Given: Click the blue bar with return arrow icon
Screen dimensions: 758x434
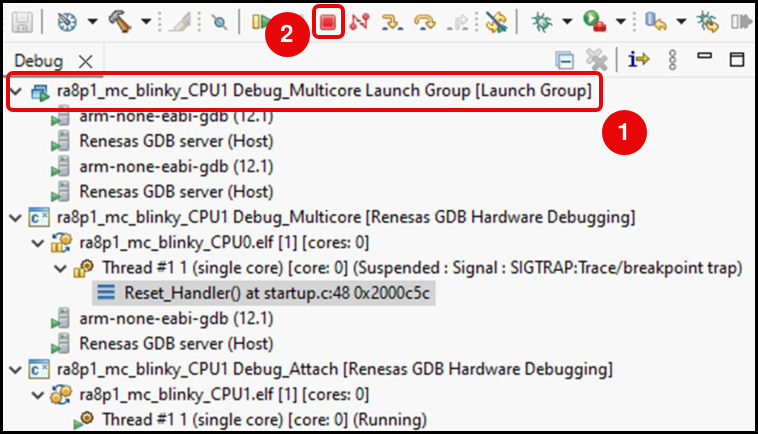Looking at the screenshot, I should [x=656, y=22].
